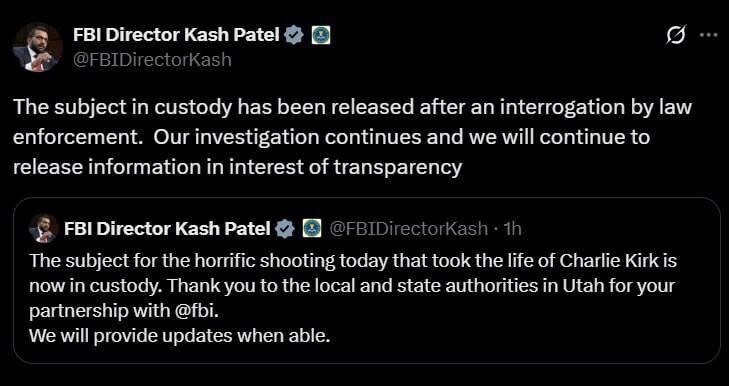Click the 'We will provide updates when able' line
Image resolution: width=729 pixels, height=386 pixels.
coord(179,336)
